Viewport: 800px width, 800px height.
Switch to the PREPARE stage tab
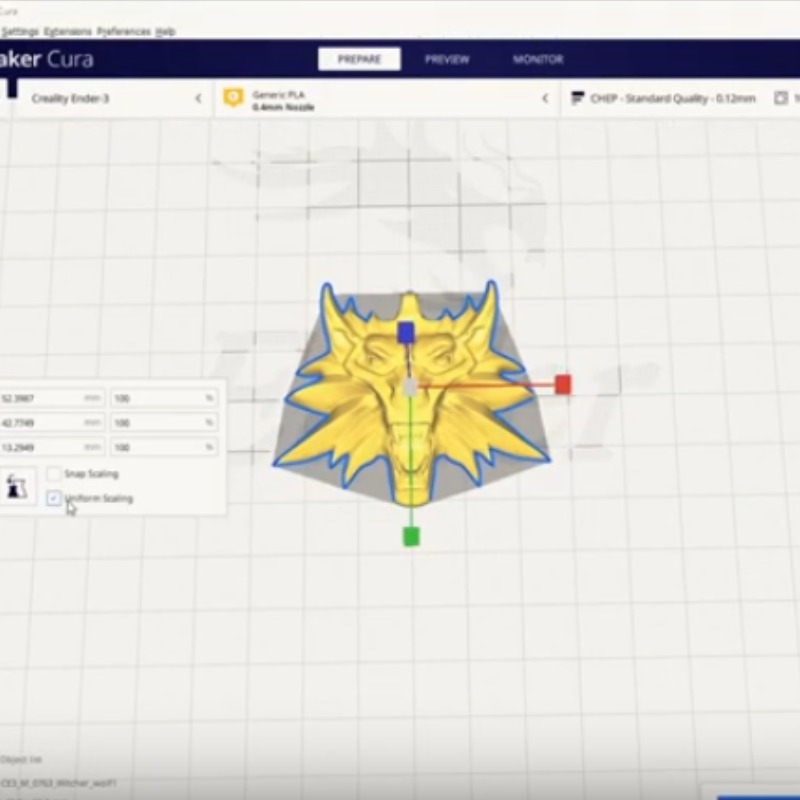coord(359,59)
